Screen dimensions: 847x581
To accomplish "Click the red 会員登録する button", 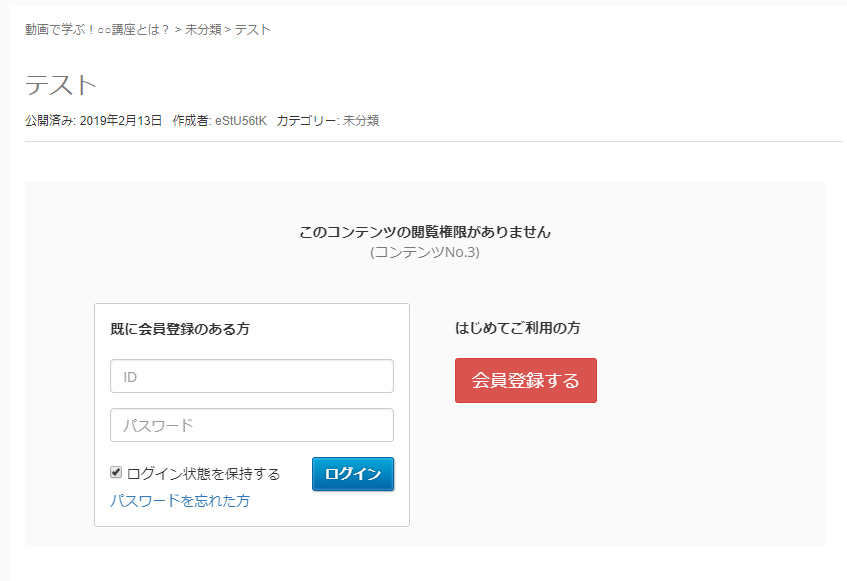I will tap(525, 381).
